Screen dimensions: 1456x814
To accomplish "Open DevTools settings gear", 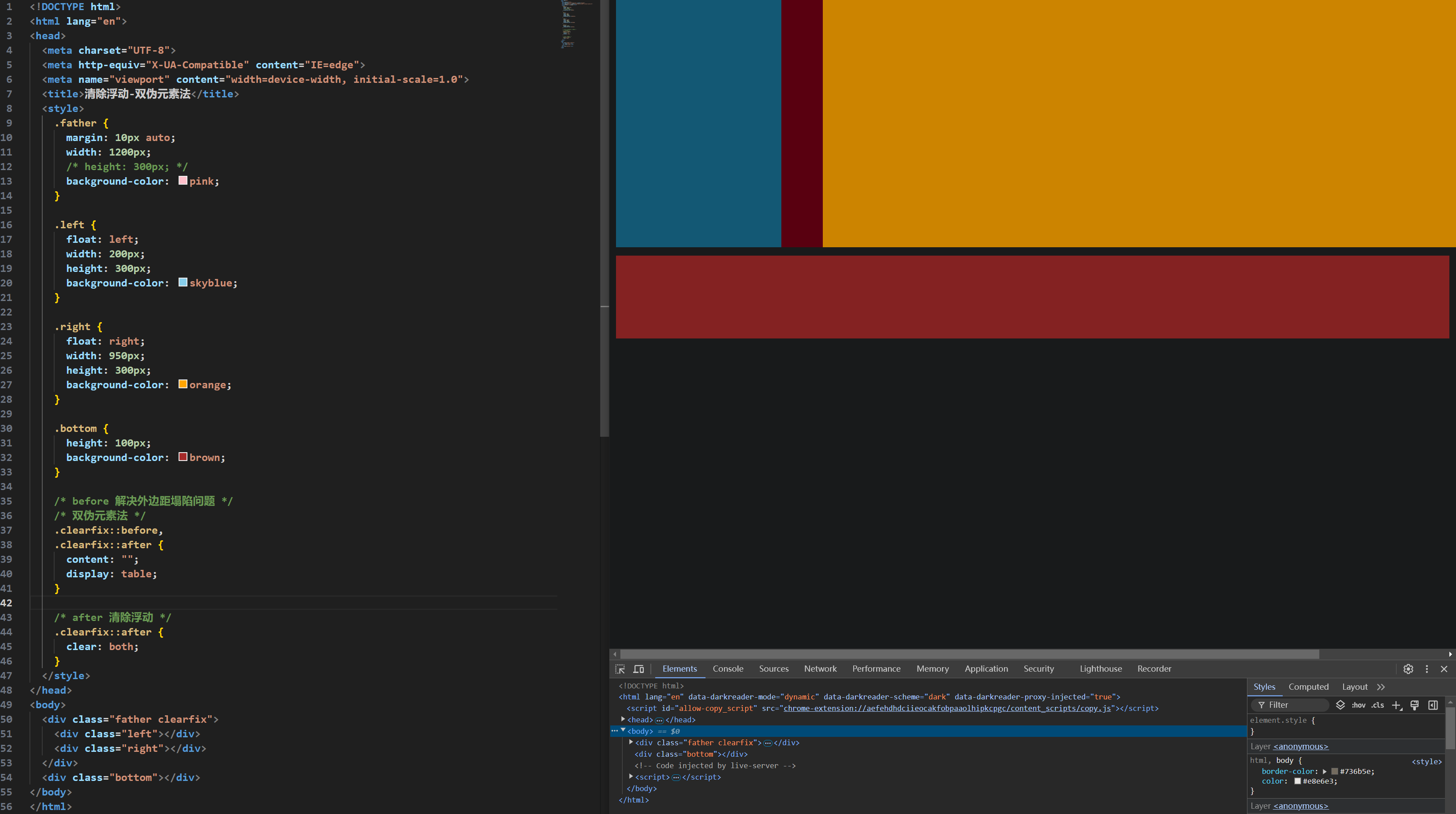I will [x=1408, y=669].
